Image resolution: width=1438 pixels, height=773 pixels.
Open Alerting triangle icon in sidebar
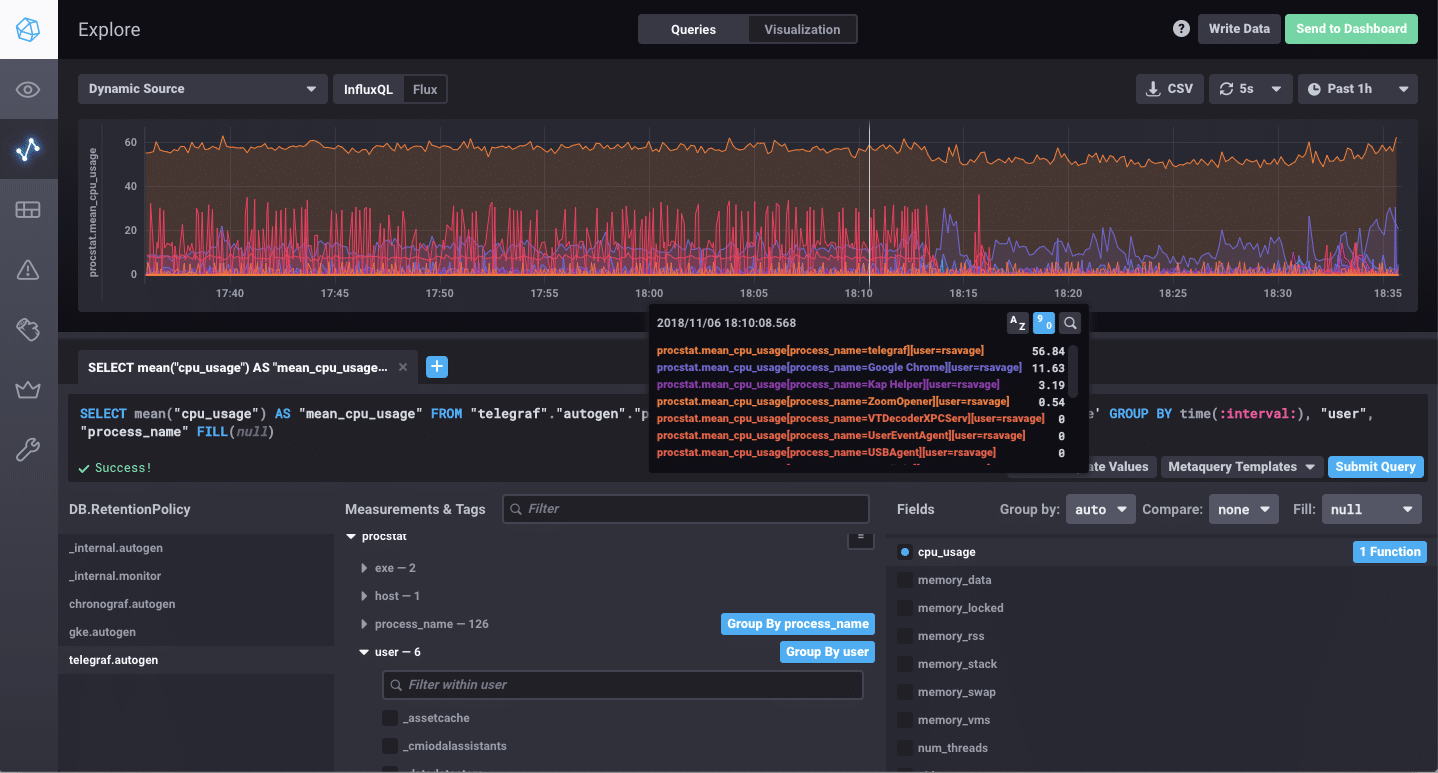[x=28, y=270]
